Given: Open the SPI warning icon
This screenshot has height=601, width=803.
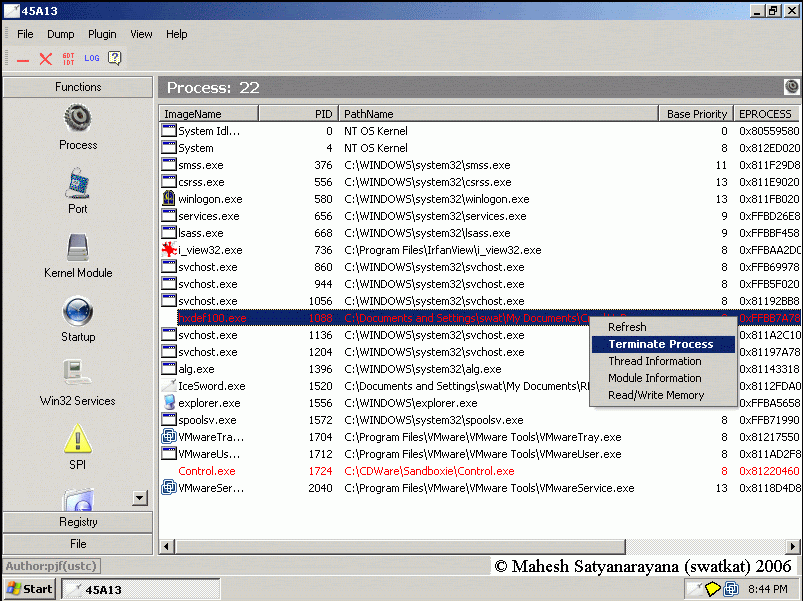Looking at the screenshot, I should point(78,439).
